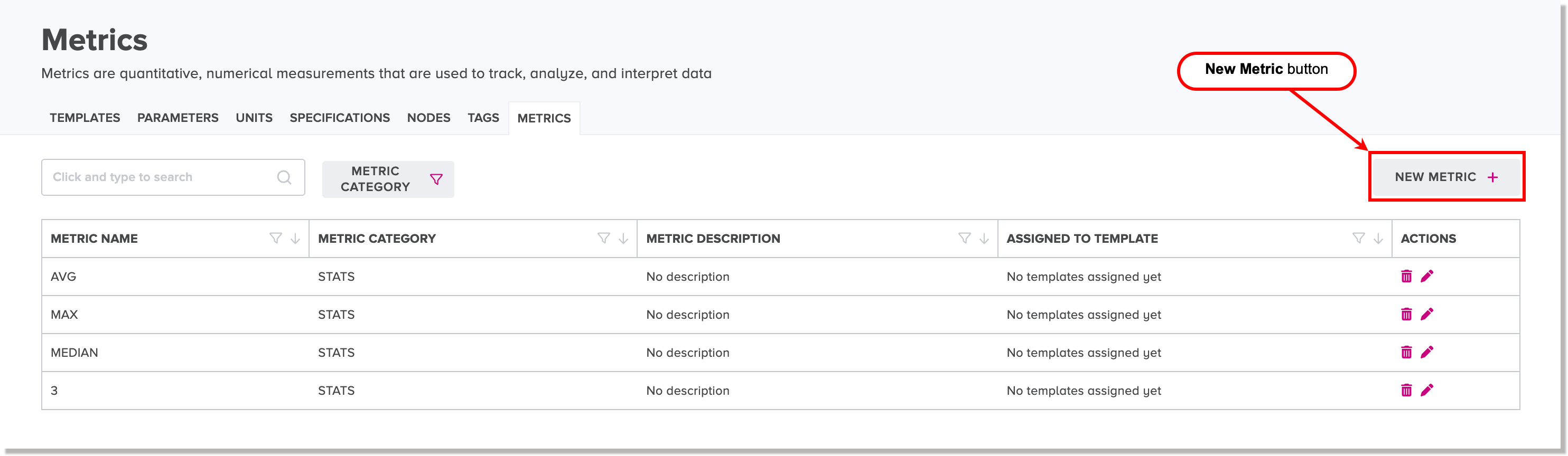Screen dimensions: 1568x456
Task: Sort by Metric Name column arrow
Action: pos(295,239)
